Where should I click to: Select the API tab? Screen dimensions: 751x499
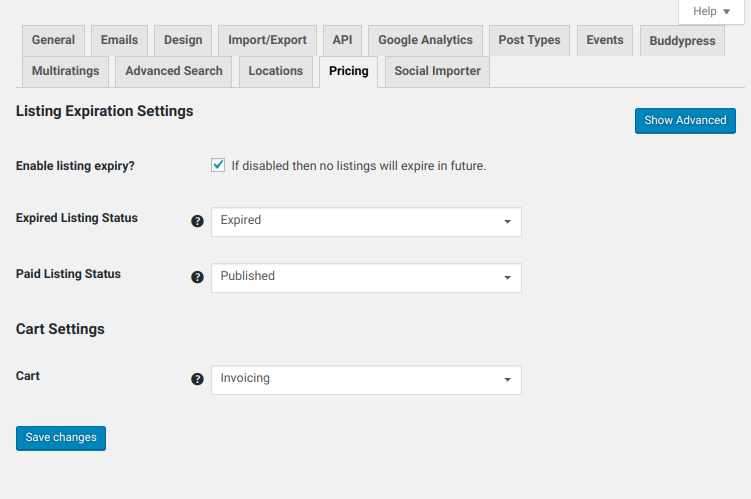342,40
